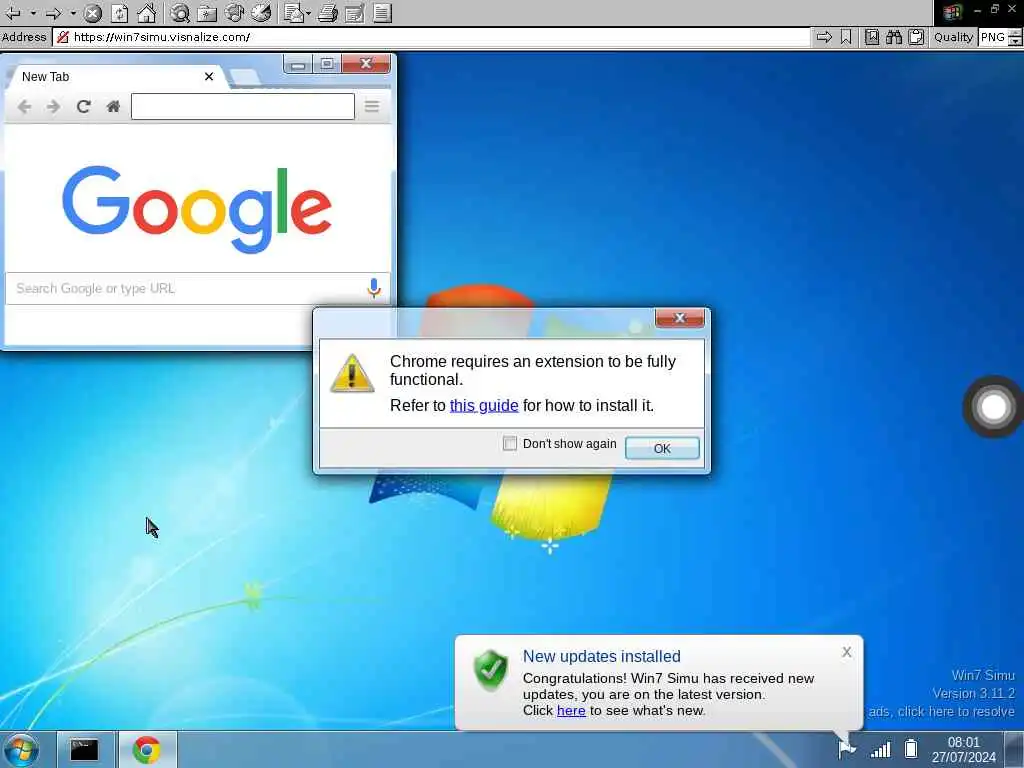Image resolution: width=1024 pixels, height=768 pixels.
Task: Click the 'here' link in updates notification
Action: pos(571,711)
